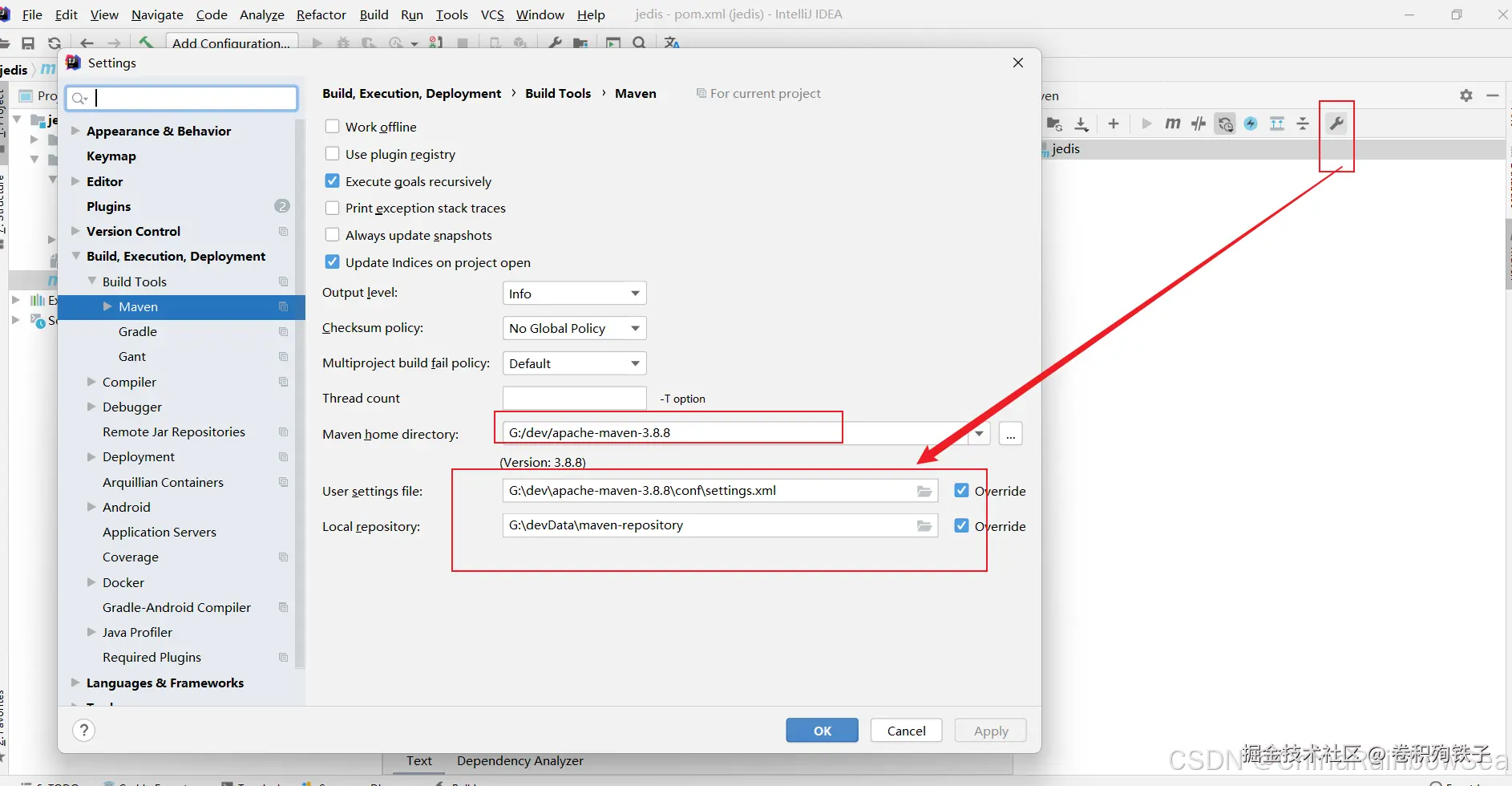
Task: Open Project Structure folder icon in toolbar
Action: click(581, 43)
